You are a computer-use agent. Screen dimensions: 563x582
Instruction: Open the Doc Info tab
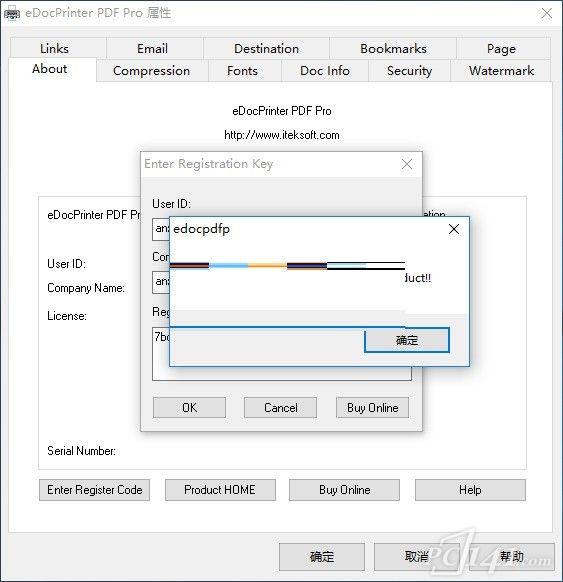tap(325, 71)
